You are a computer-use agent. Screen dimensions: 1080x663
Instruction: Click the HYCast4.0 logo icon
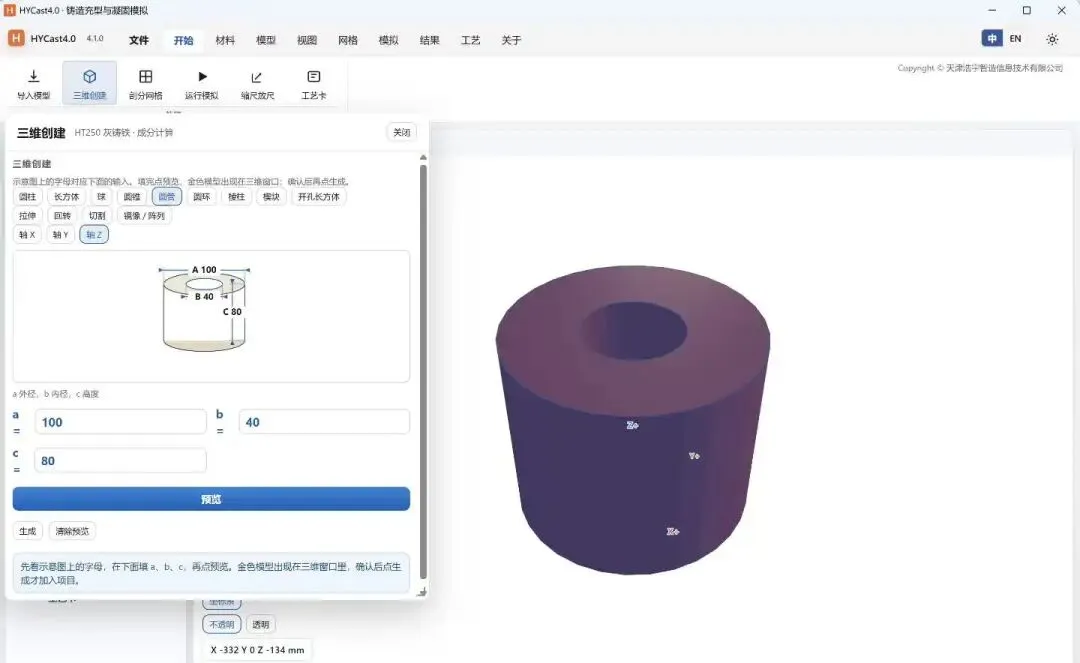[16, 39]
